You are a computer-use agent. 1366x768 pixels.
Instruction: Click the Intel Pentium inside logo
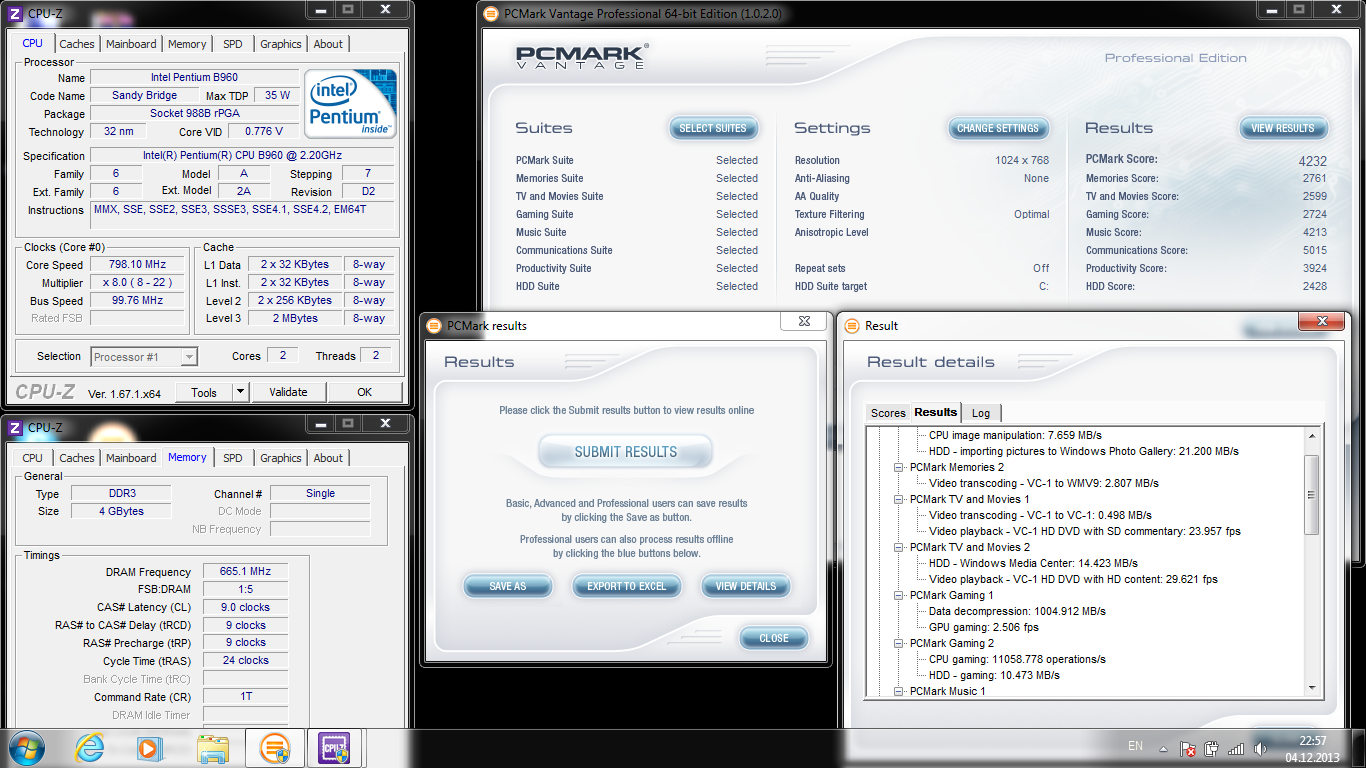pyautogui.click(x=350, y=103)
